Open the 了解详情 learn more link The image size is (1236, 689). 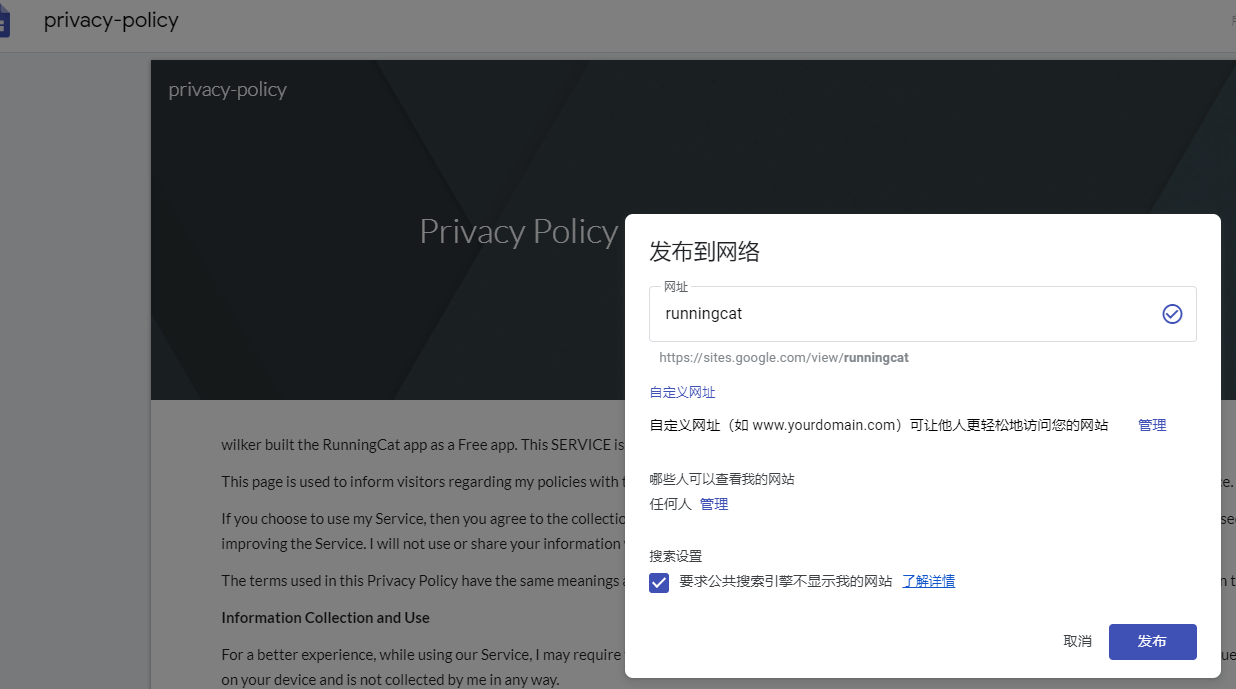coord(928,581)
